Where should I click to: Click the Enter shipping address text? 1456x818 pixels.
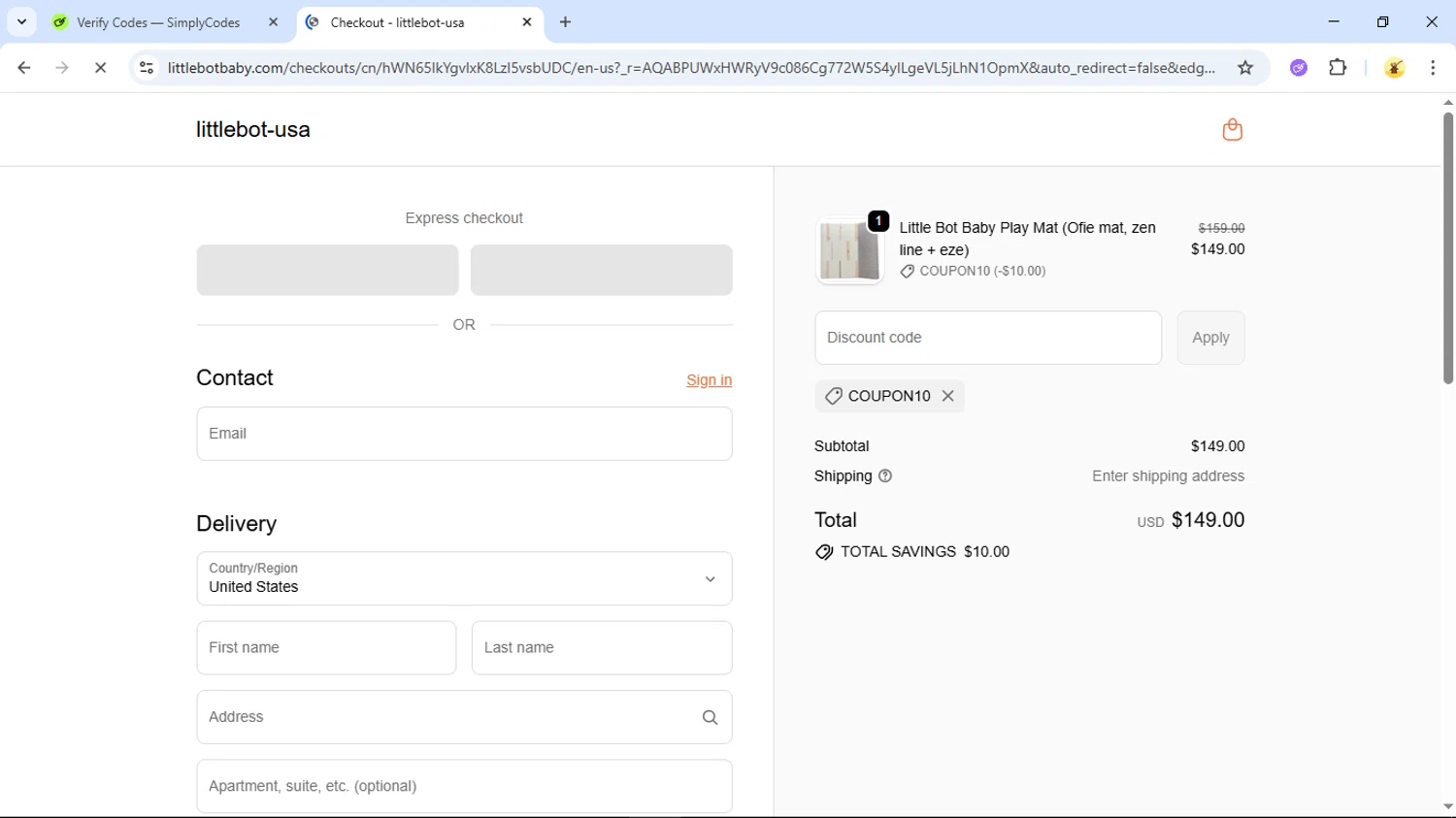click(x=1168, y=476)
